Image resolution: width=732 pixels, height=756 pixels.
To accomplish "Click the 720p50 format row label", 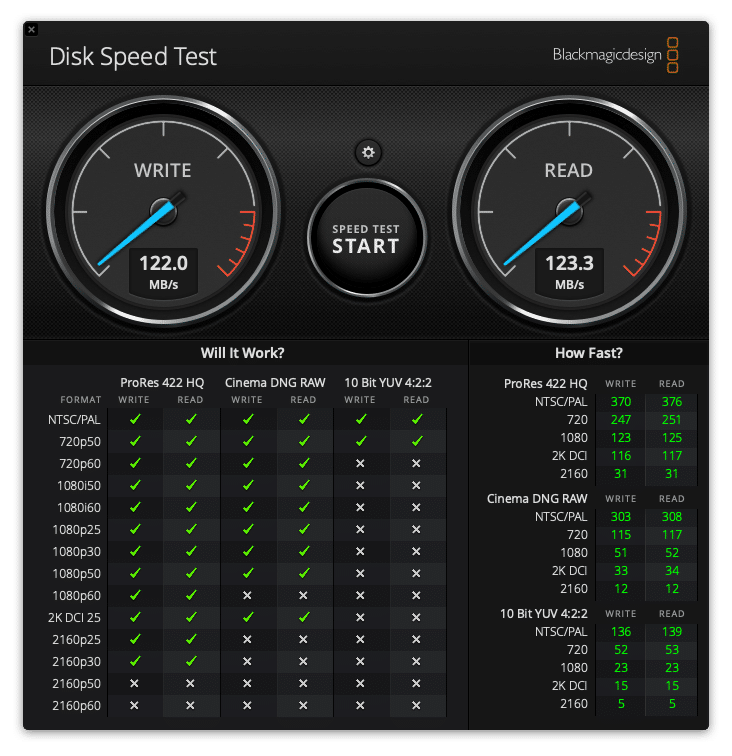I will click(80, 442).
